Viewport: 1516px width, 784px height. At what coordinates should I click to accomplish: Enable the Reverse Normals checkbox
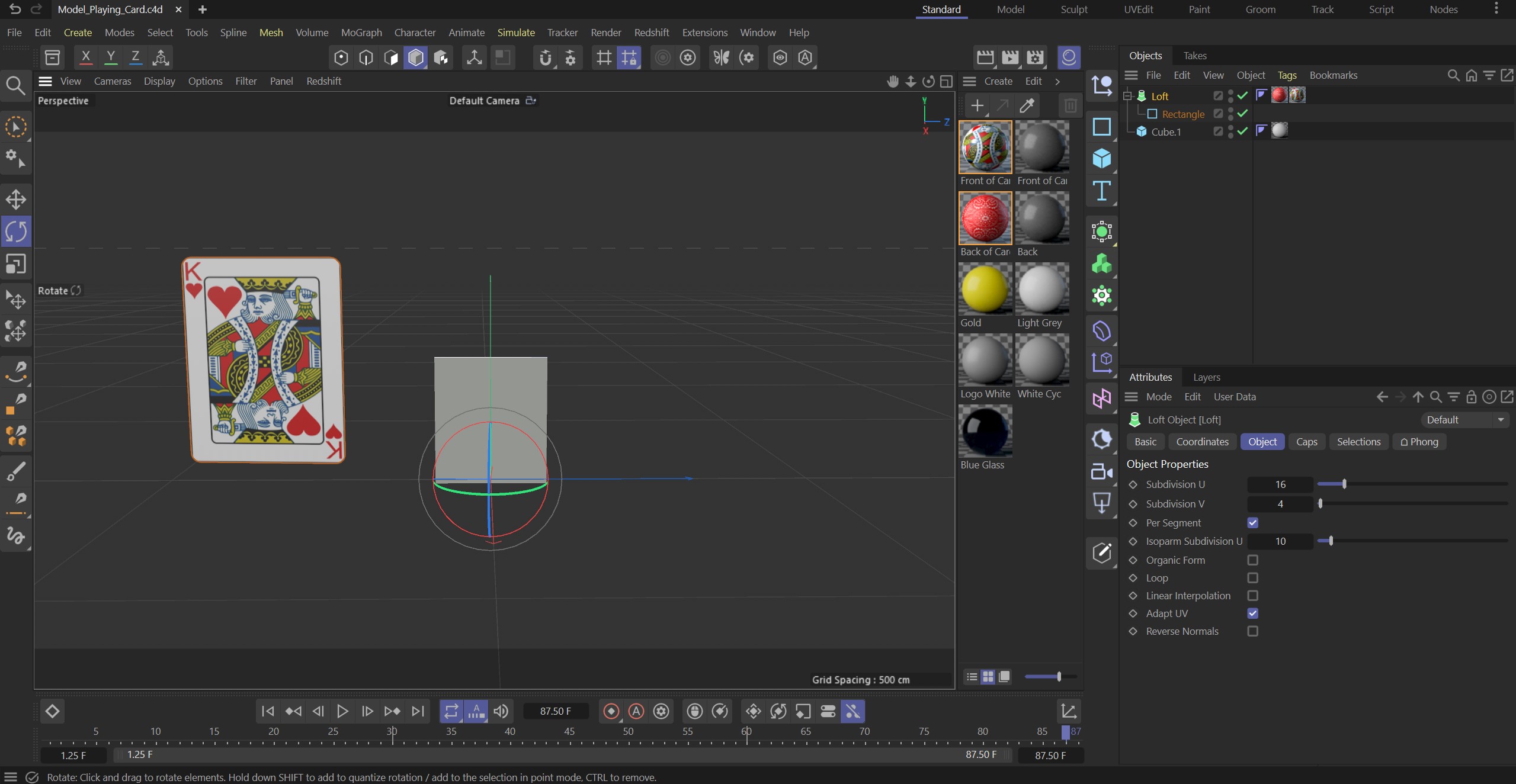(1252, 631)
